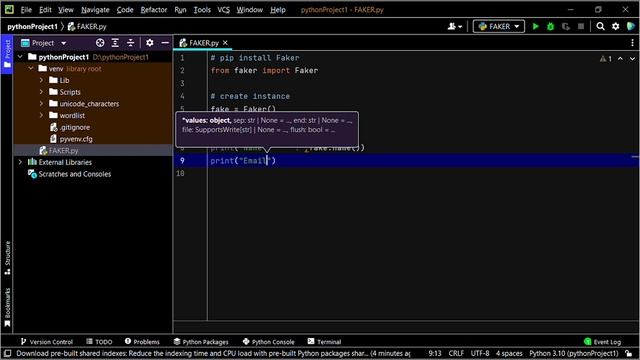Click Collapse All icon in Project panel
Viewport: 640px width, 360px height.
point(131,43)
